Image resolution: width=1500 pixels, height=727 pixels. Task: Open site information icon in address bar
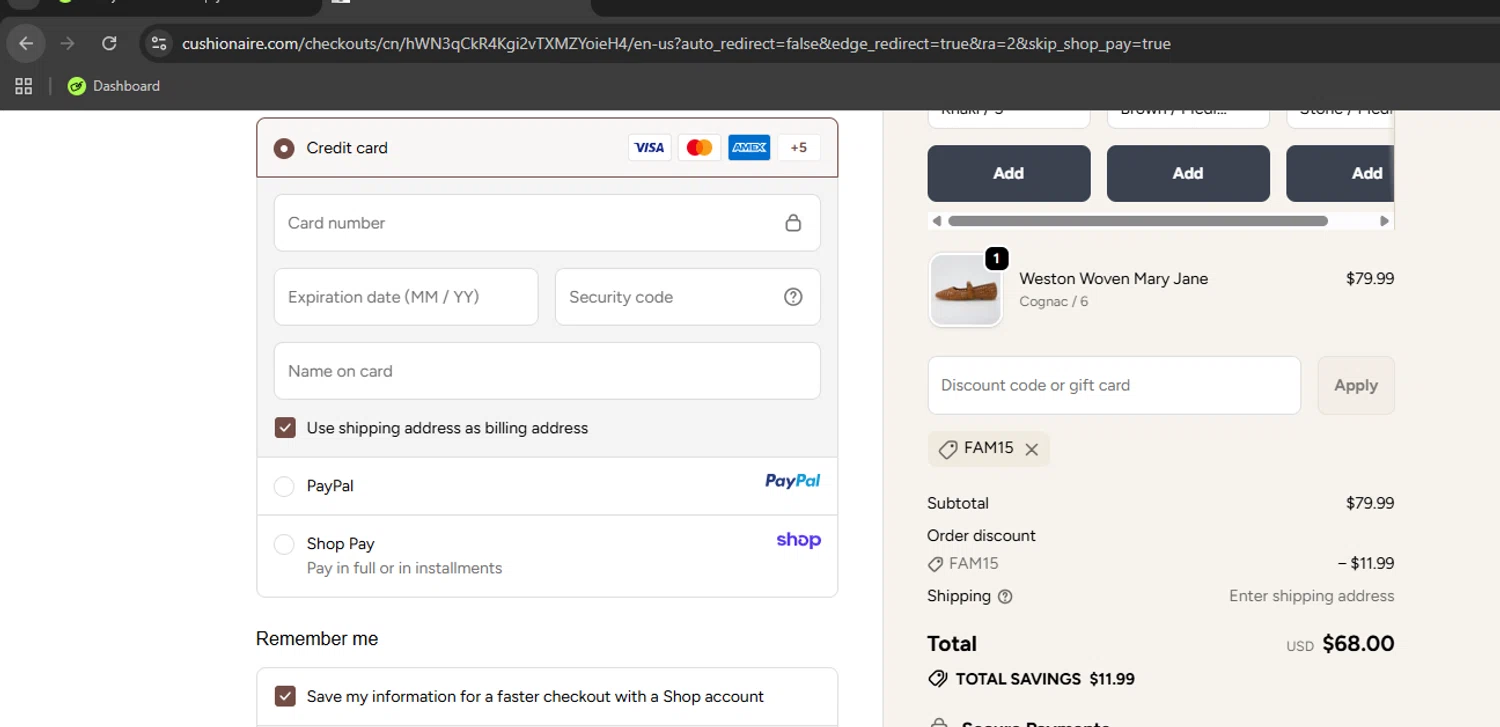158,43
